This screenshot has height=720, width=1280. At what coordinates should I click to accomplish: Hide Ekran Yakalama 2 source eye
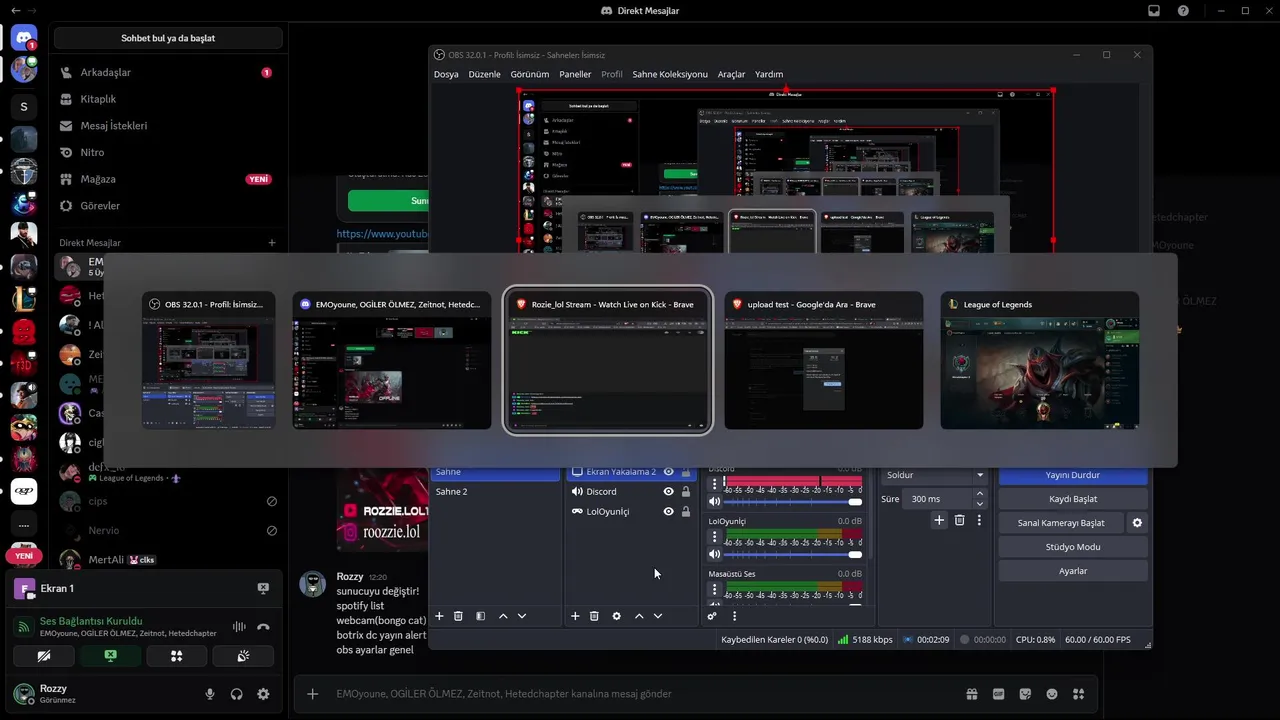(x=669, y=472)
